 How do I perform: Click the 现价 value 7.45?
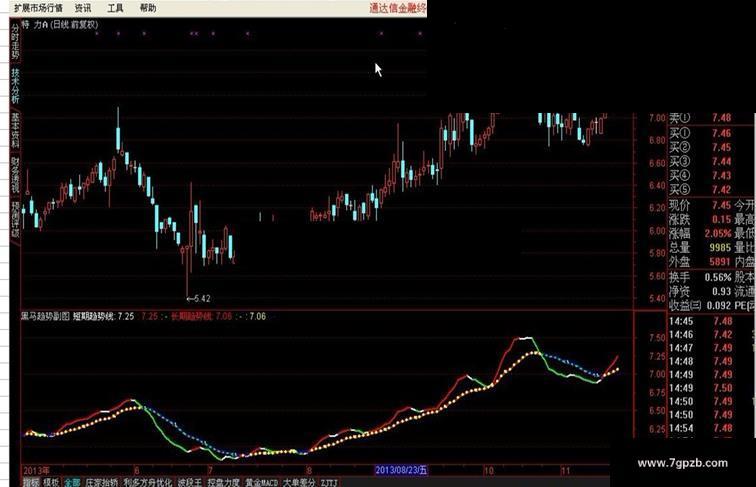721,205
